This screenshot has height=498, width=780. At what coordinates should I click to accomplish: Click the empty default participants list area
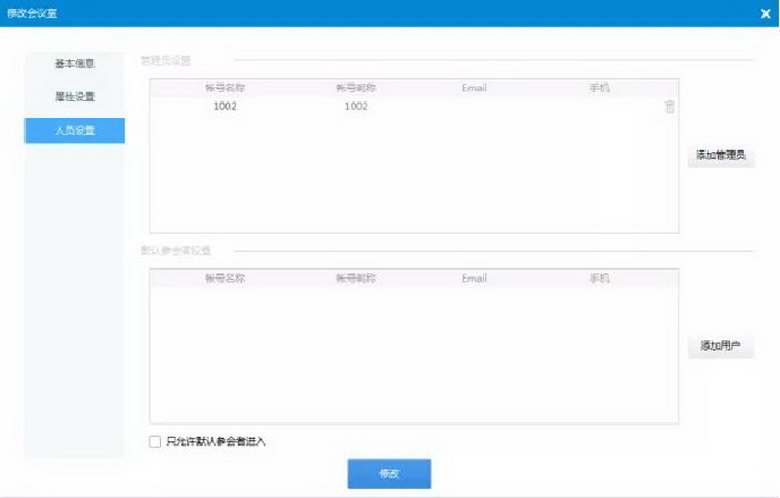coord(414,355)
